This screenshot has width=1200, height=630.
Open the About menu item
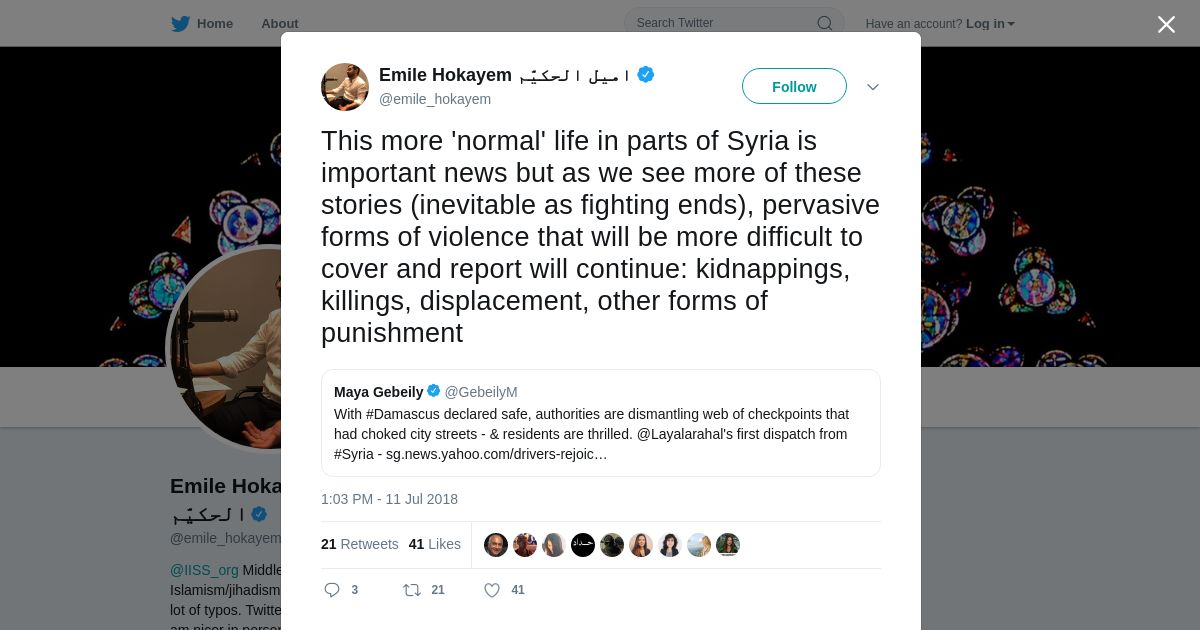(x=280, y=23)
